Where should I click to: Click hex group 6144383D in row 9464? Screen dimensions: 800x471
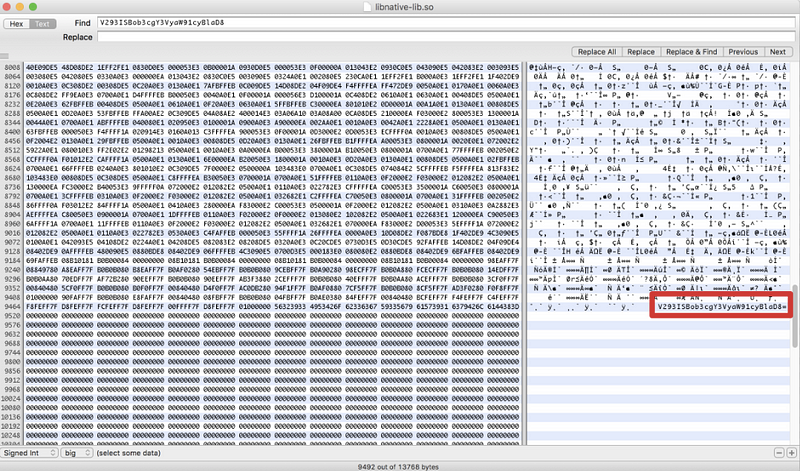click(504, 306)
